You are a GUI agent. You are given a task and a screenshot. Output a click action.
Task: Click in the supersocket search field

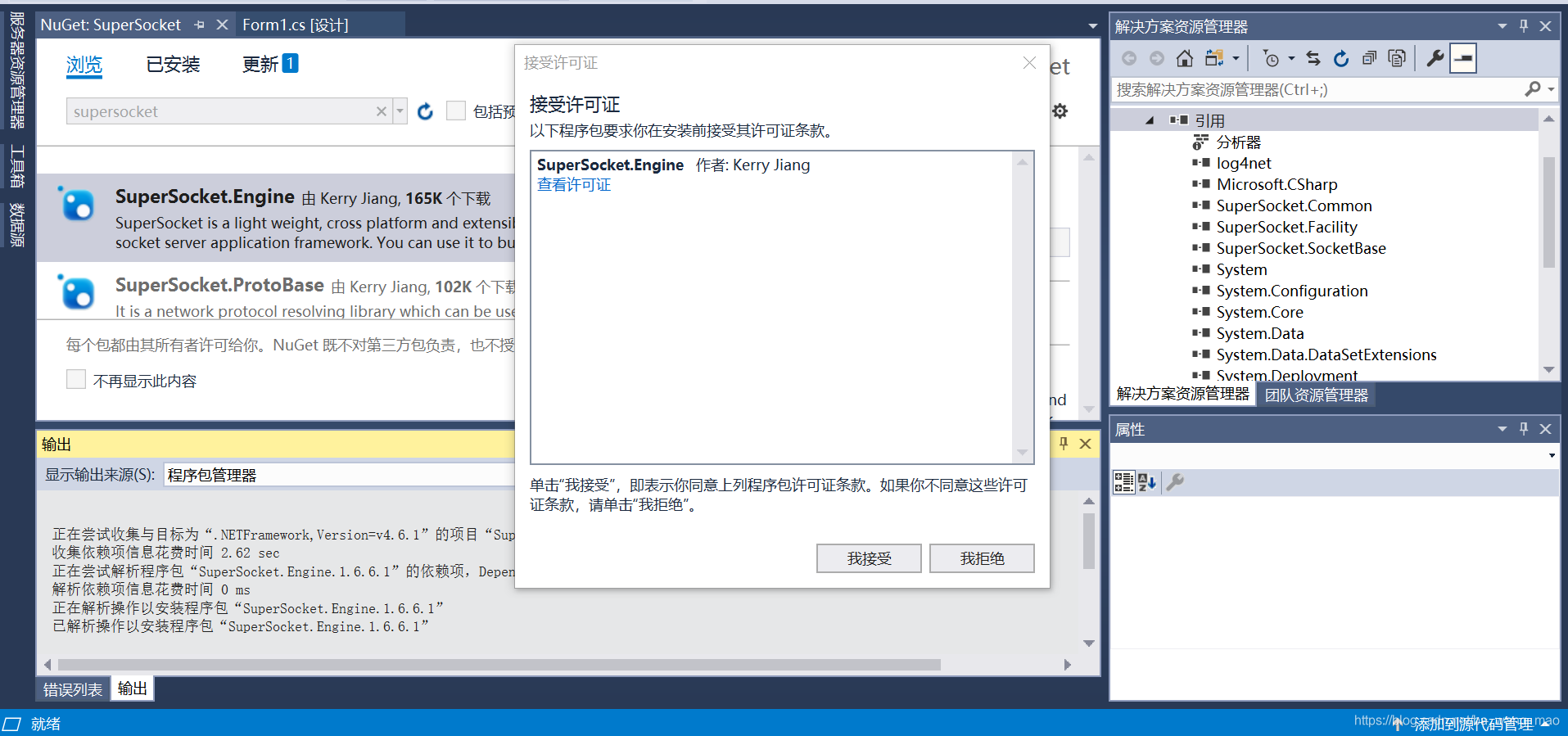coord(221,111)
